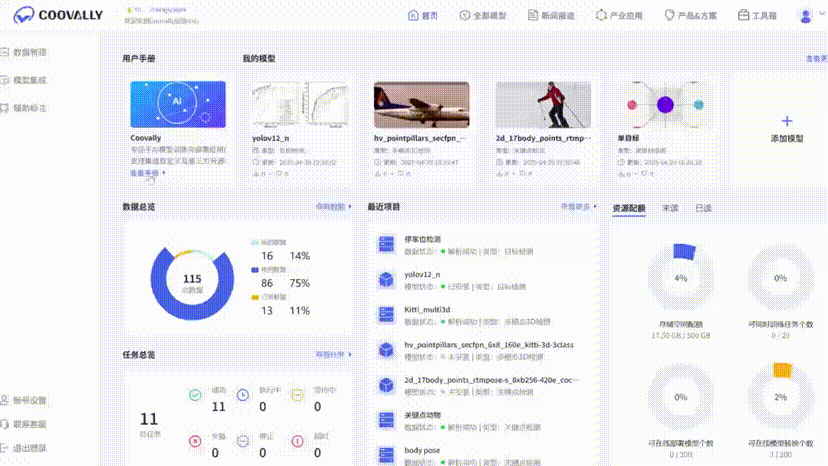Viewport: 828px width, 466px height.
Task: Click the user avatar icon
Action: tap(805, 16)
